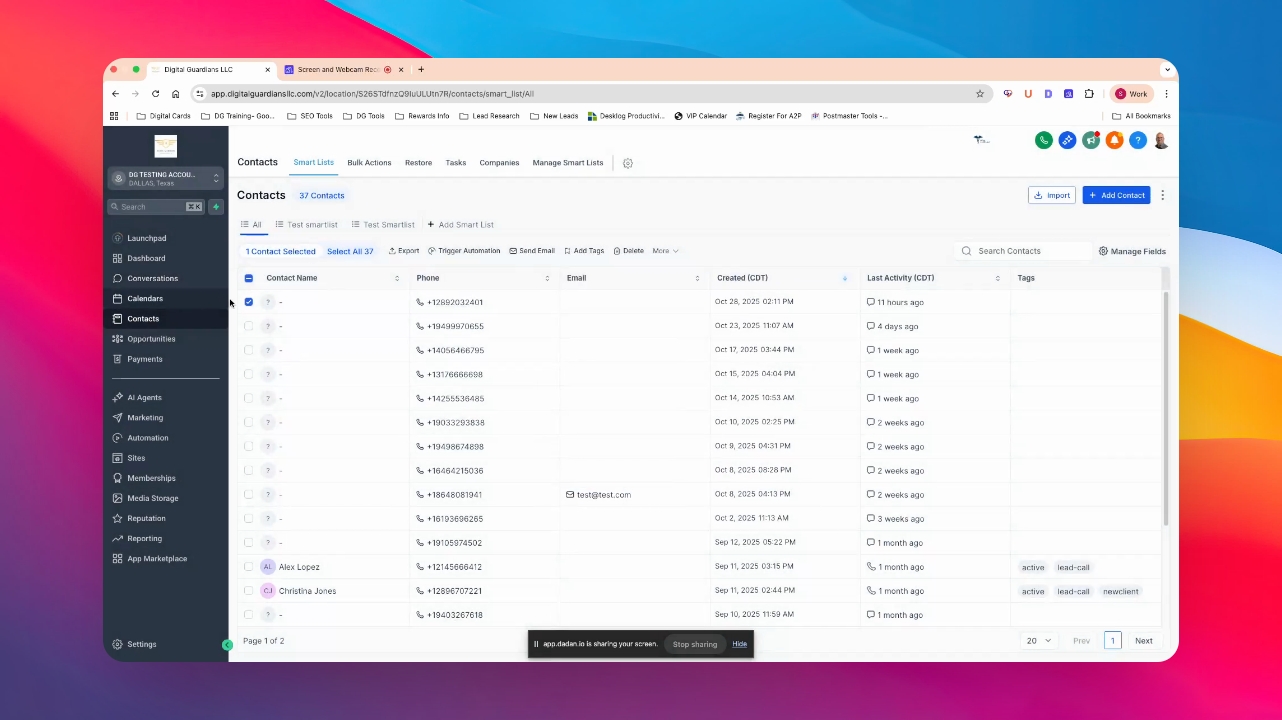The image size is (1282, 720).
Task: Open the DG Testing Account switcher dropdown
Action: [x=166, y=178]
